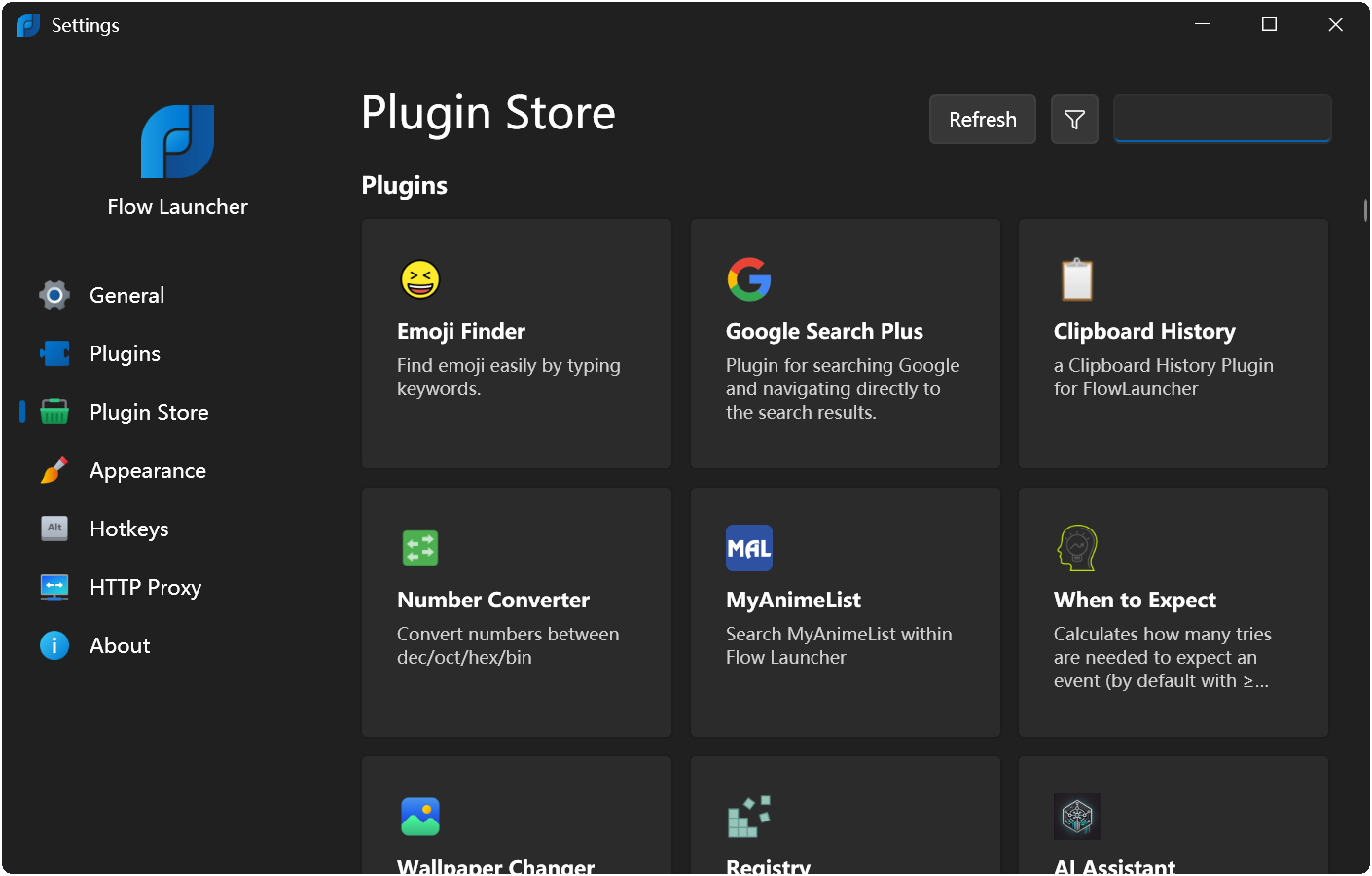The width and height of the screenshot is (1372, 876).
Task: Click the When to Expect head icon
Action: 1076,547
